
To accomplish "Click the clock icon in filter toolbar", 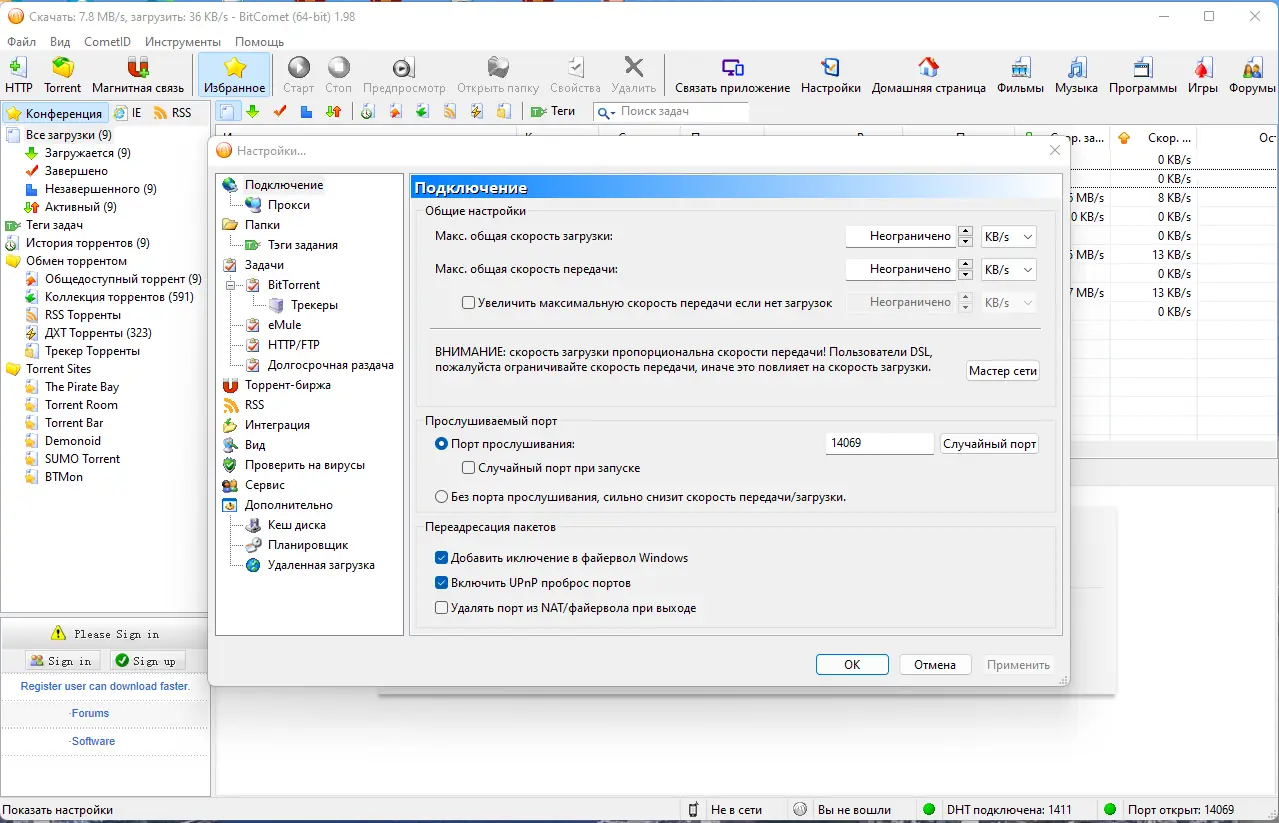I will point(368,111).
